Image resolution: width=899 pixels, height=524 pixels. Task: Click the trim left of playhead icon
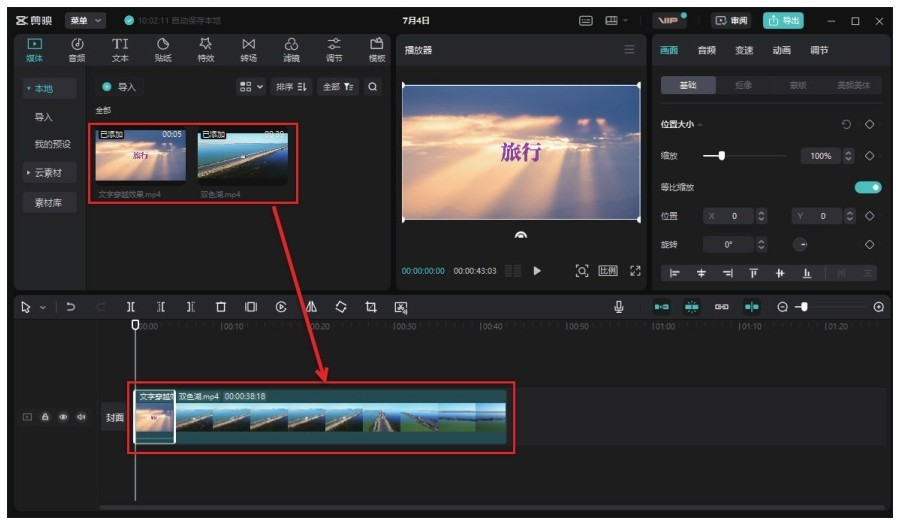[161, 307]
